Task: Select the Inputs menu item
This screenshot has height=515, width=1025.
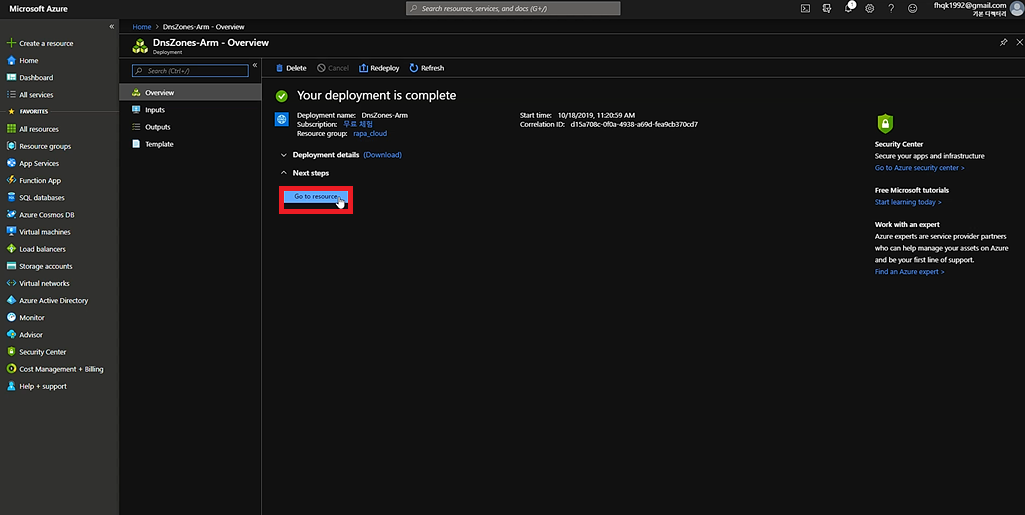Action: (x=190, y=110)
